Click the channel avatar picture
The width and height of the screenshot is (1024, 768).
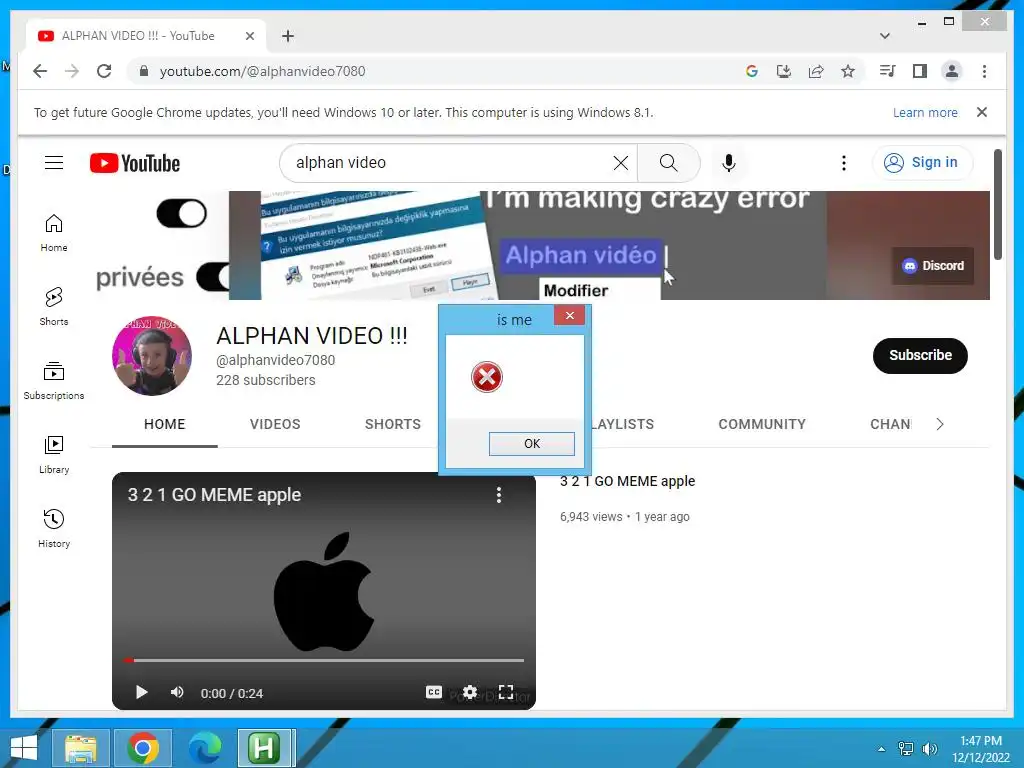152,356
